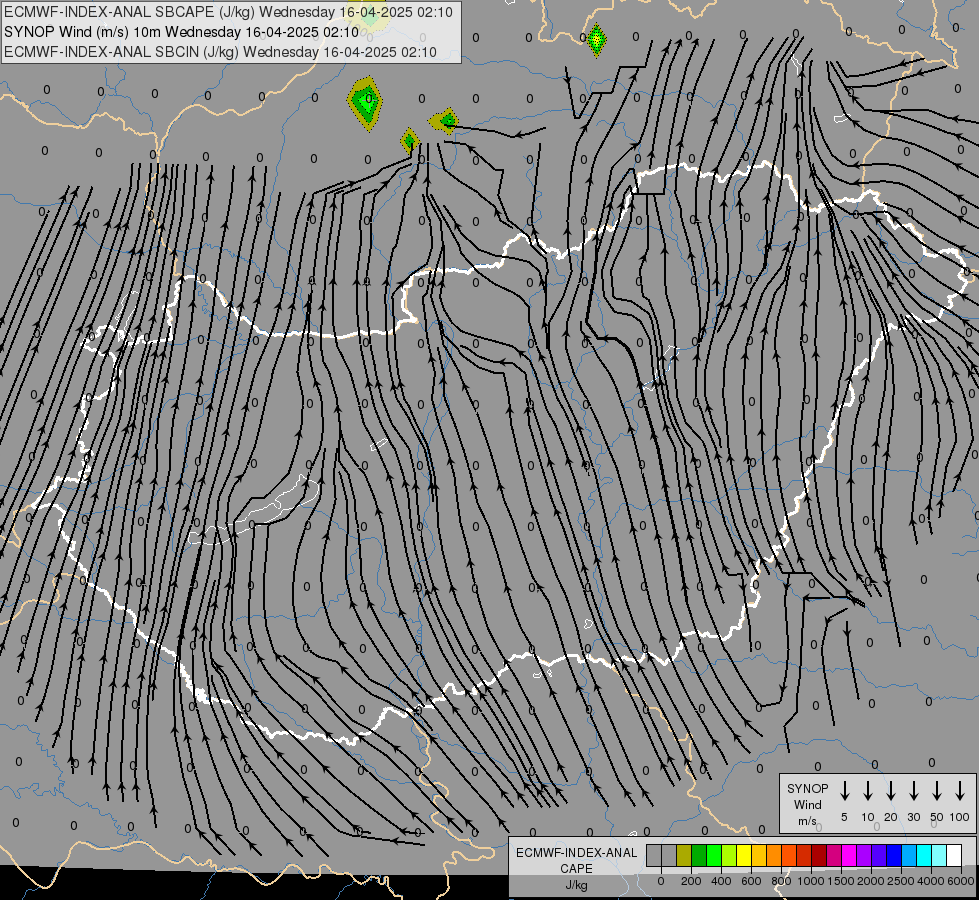This screenshot has width=979, height=900.
Task: Click the 1000 tick label
Action: point(811,881)
